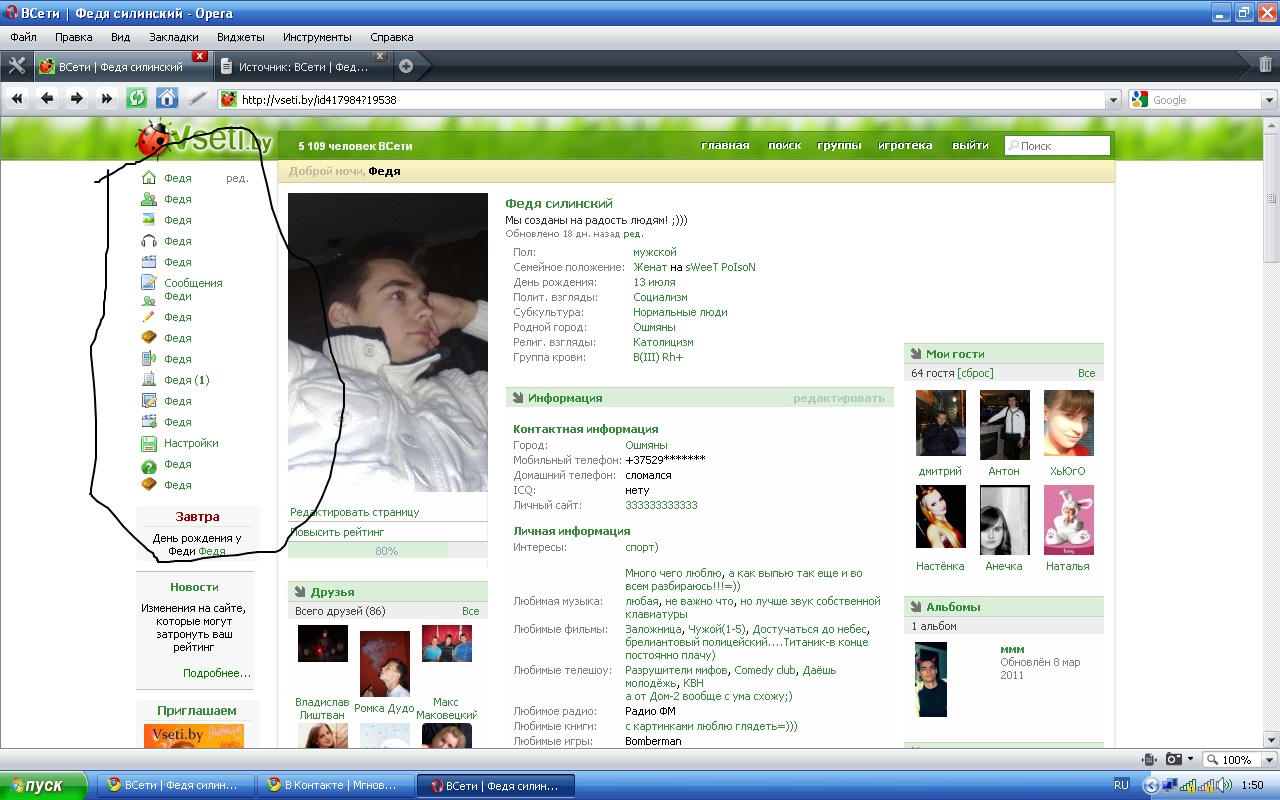
Task: Collapse the Мои гости section arrow
Action: [x=916, y=354]
